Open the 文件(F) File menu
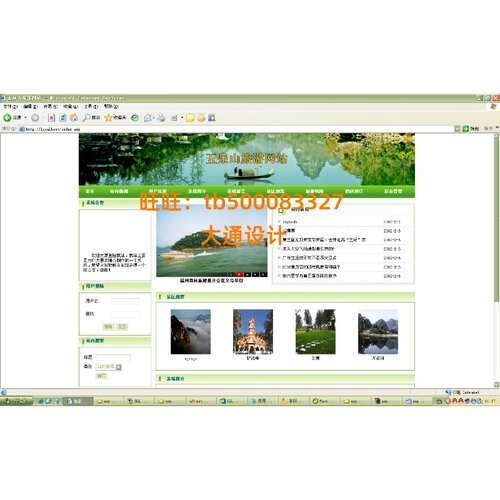Viewport: 500px width, 500px height. (x=10, y=107)
